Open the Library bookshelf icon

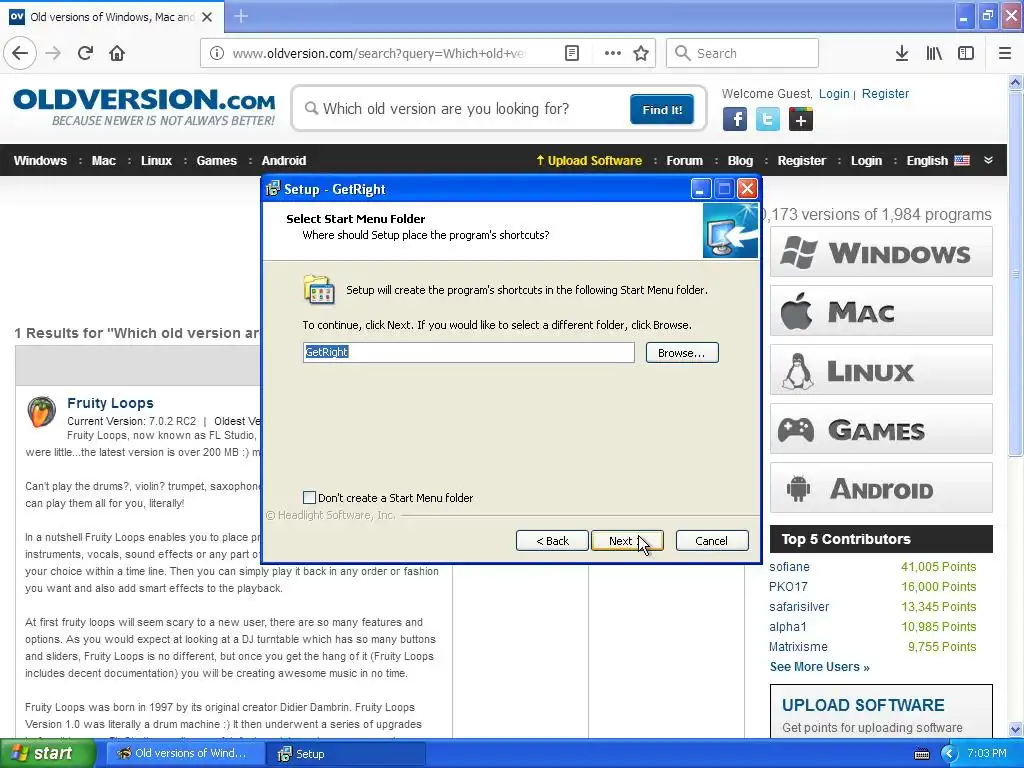[x=934, y=53]
